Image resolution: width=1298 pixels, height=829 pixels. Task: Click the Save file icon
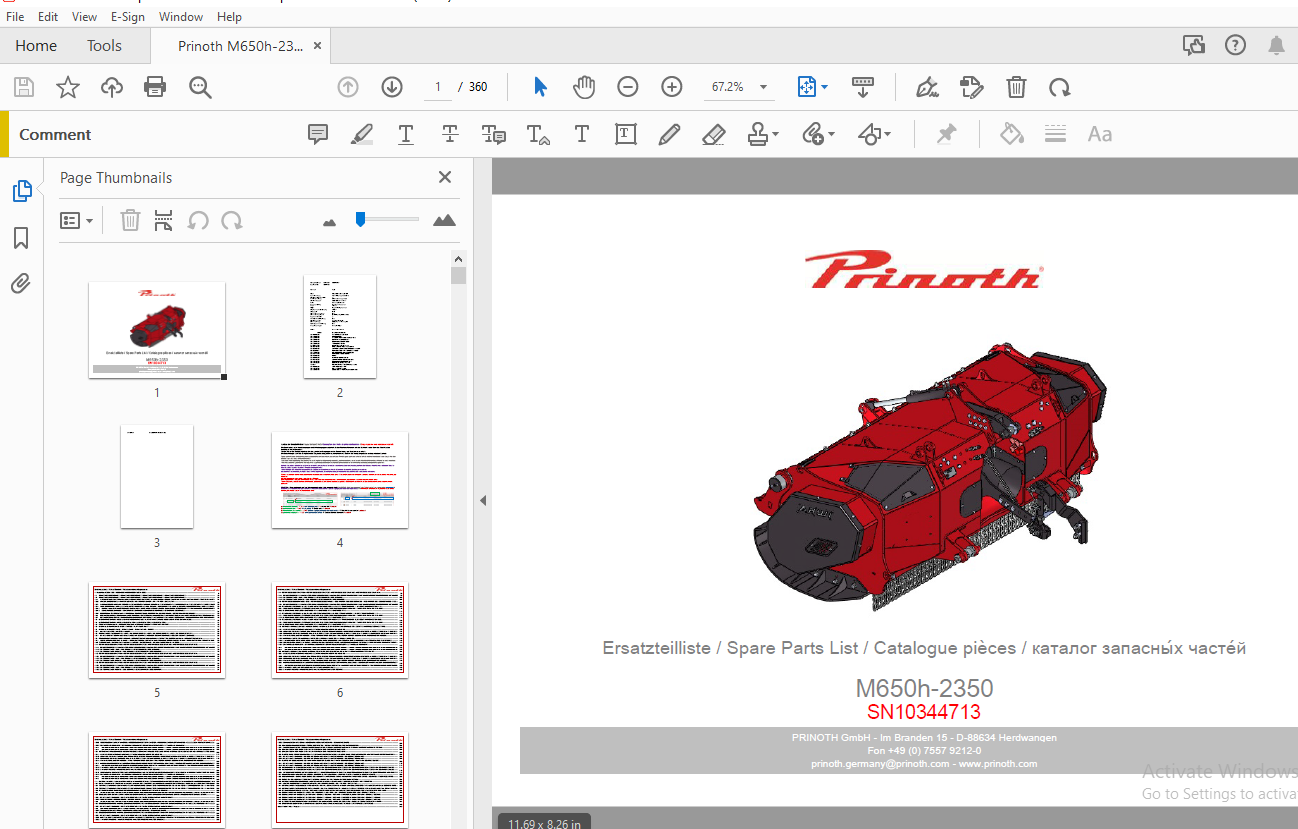pos(24,87)
